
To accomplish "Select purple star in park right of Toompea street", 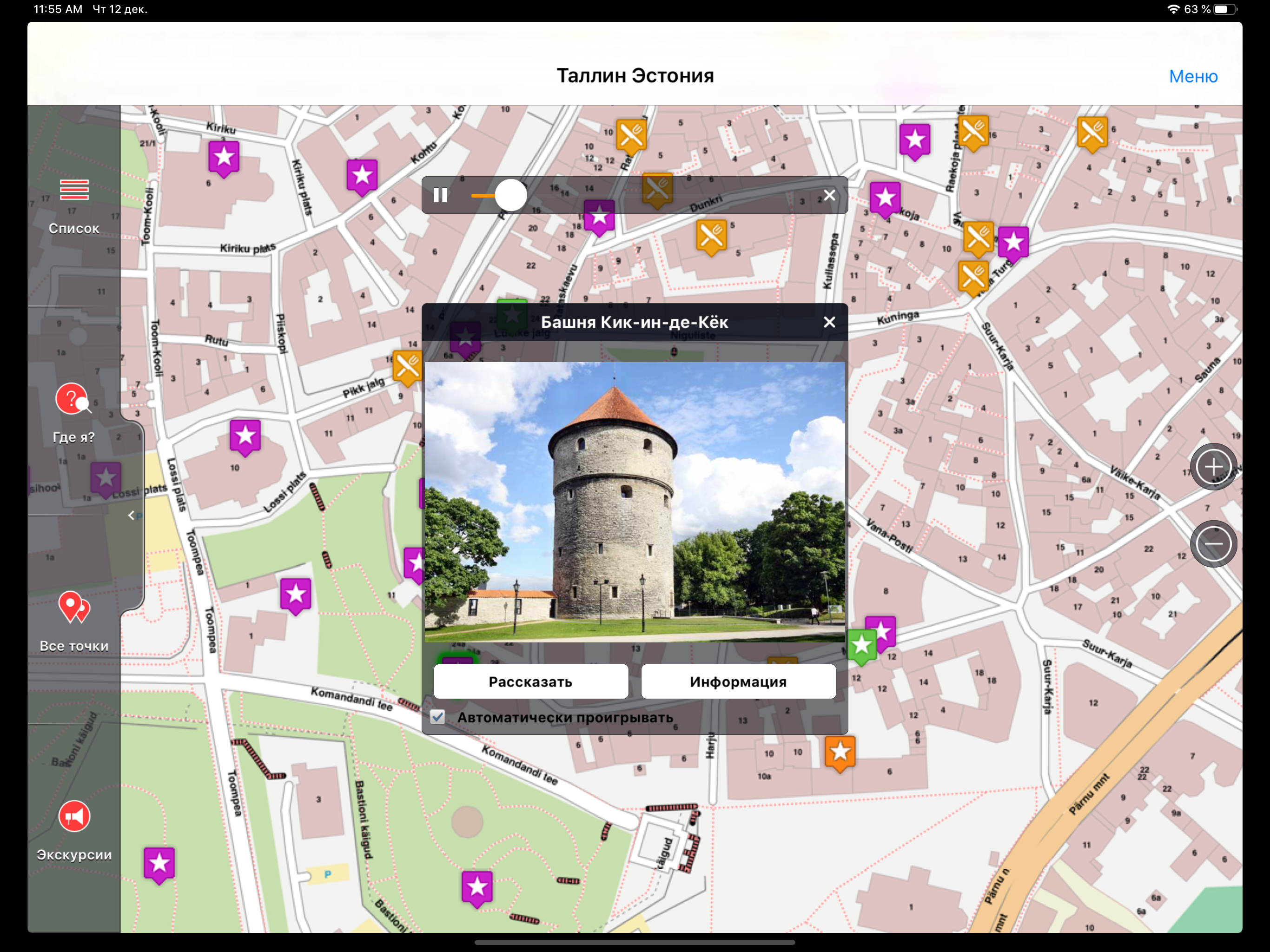I will 296,596.
